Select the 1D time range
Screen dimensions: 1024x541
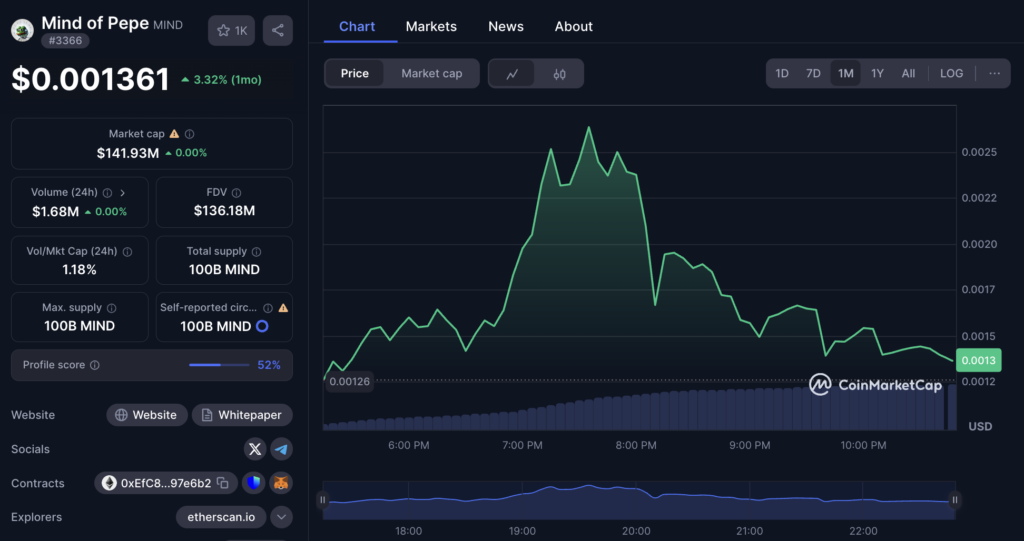click(x=782, y=73)
